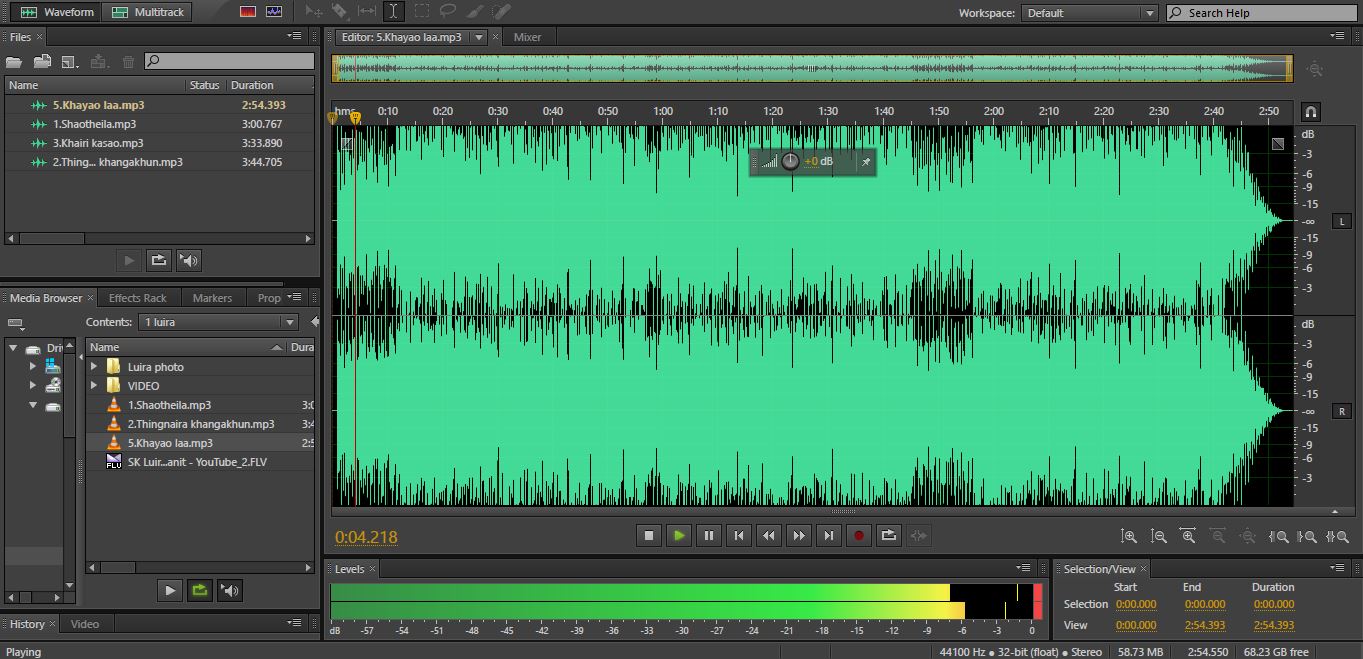Select the Time Selection tool
The width and height of the screenshot is (1363, 659).
pyautogui.click(x=394, y=12)
